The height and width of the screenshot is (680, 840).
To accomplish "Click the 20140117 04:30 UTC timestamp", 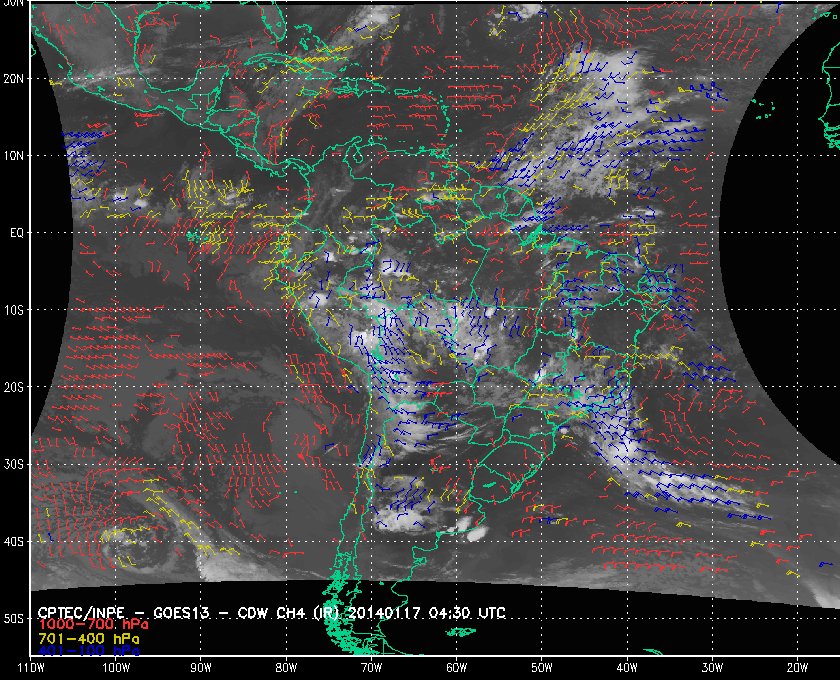I will [x=428, y=613].
